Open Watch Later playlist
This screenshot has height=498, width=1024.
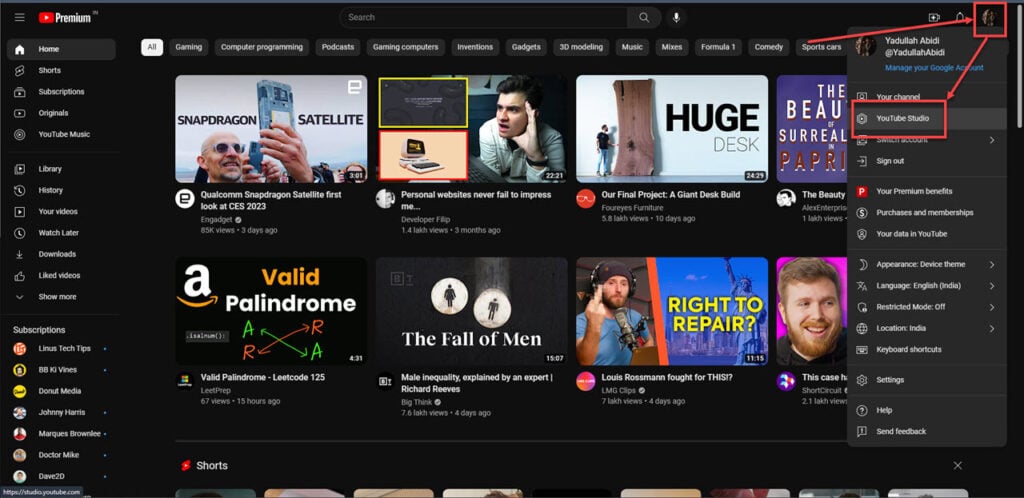pos(61,233)
